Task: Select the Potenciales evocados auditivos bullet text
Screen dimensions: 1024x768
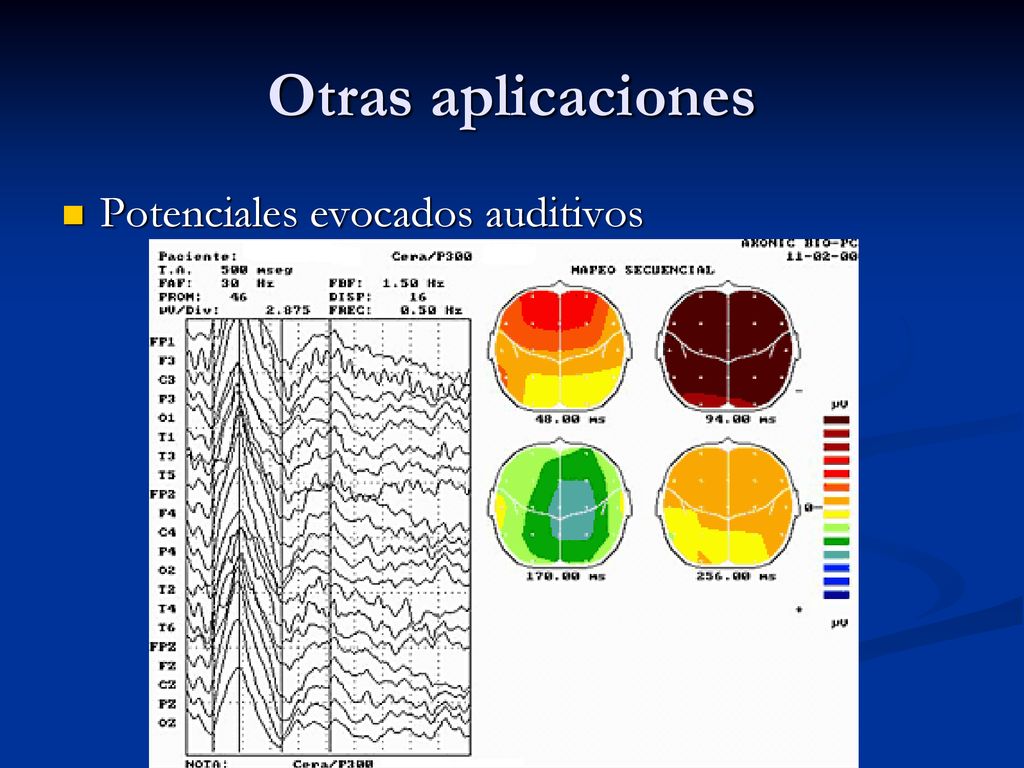Action: [372, 213]
